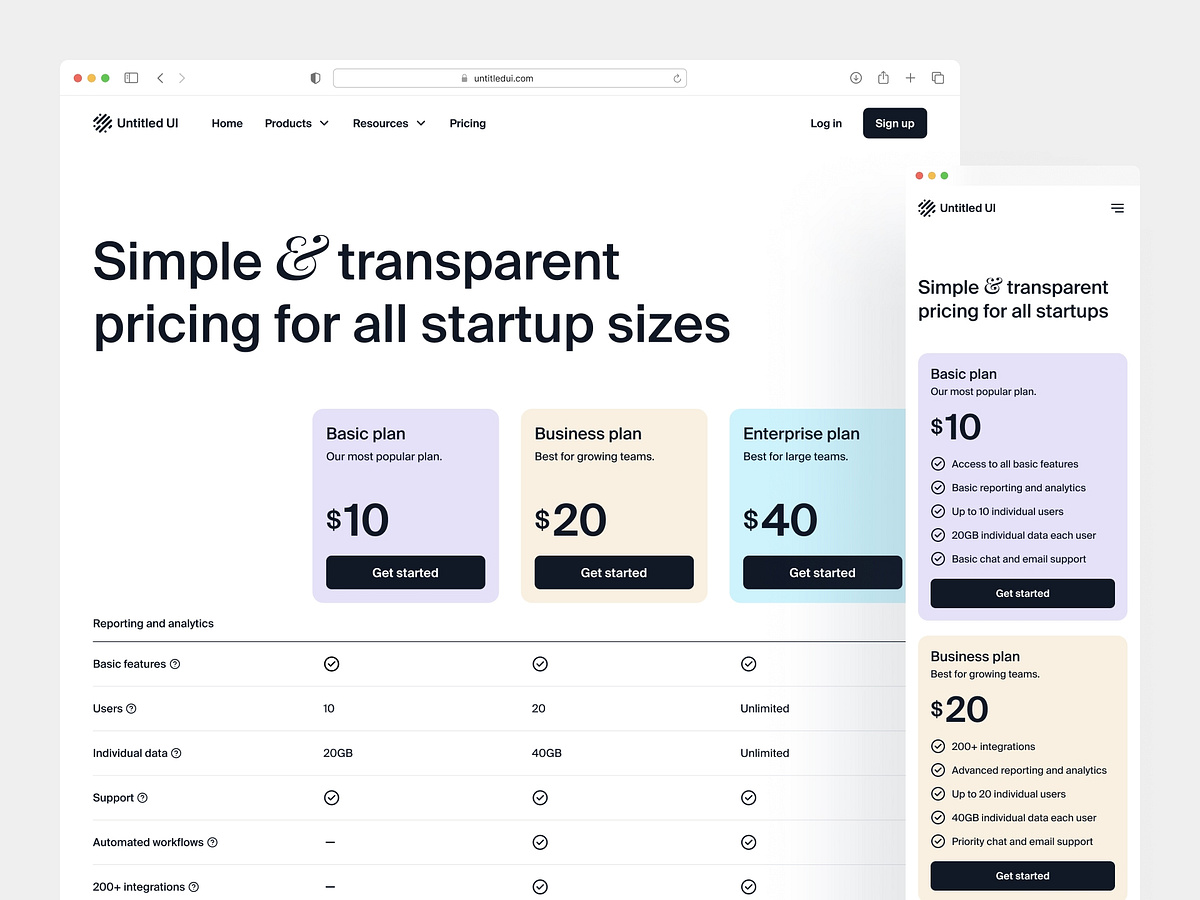Select Home in the navigation bar
The width and height of the screenshot is (1200, 900).
pyautogui.click(x=227, y=123)
